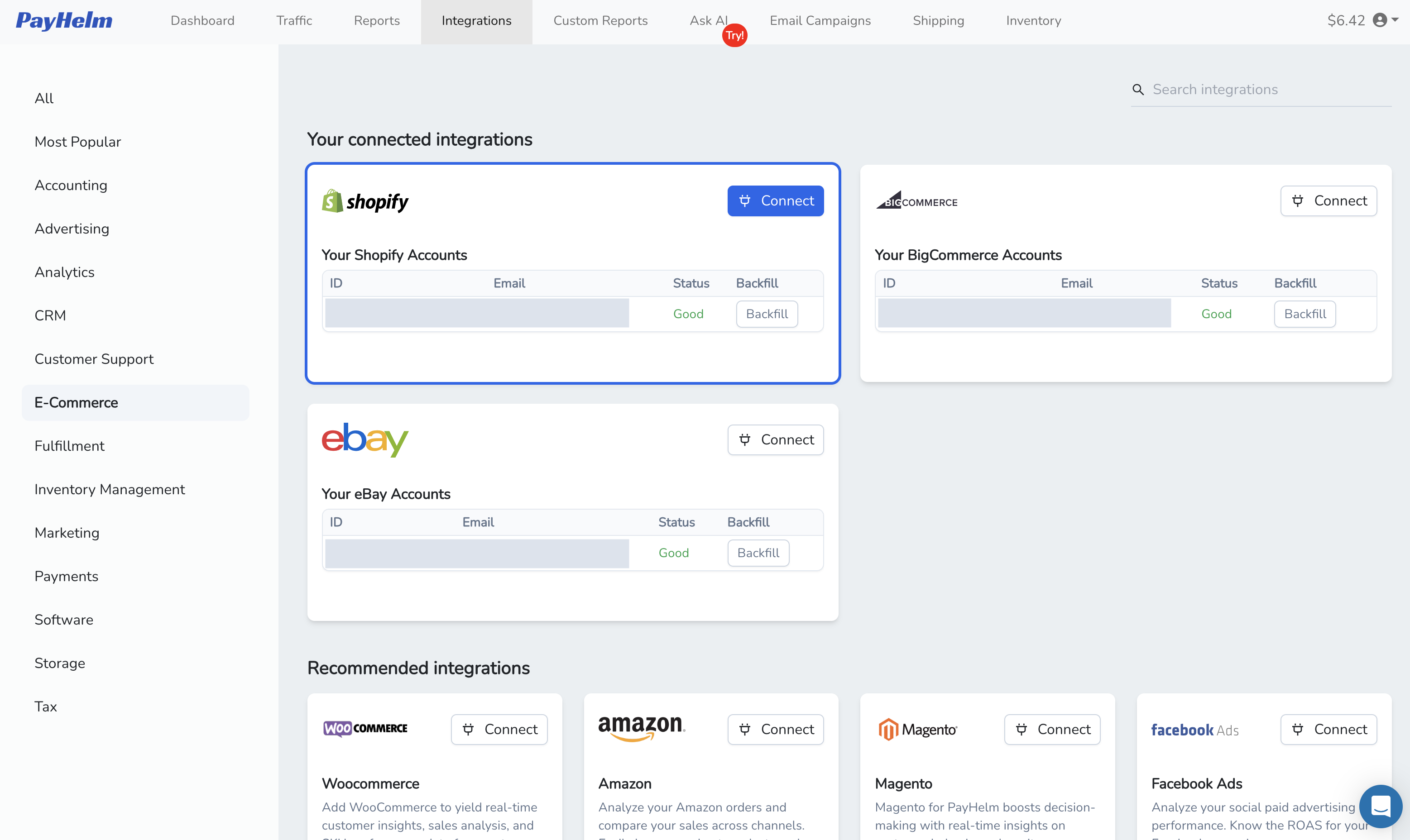
Task: Click the PayHelm logo
Action: pos(63,20)
